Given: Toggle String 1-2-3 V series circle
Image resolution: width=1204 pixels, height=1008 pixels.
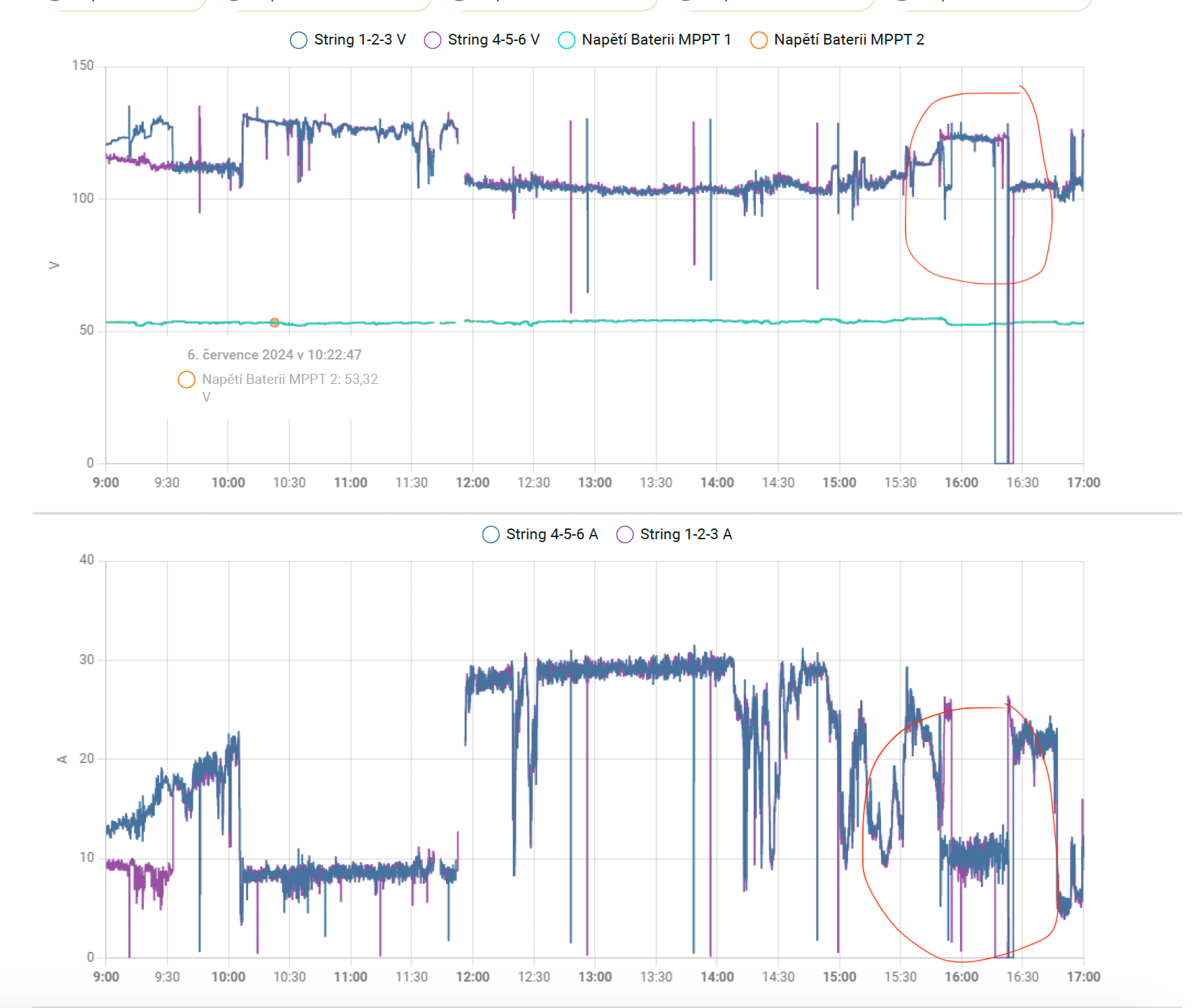Looking at the screenshot, I should click(x=298, y=40).
